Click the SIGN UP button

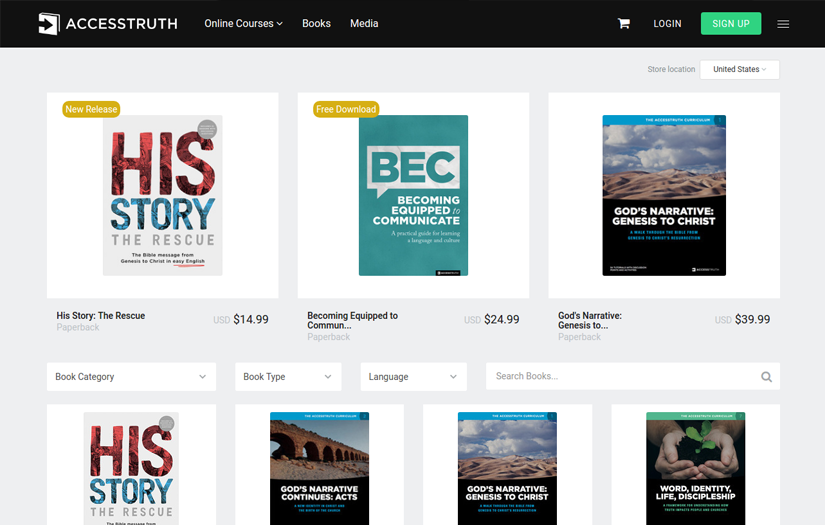click(x=731, y=24)
